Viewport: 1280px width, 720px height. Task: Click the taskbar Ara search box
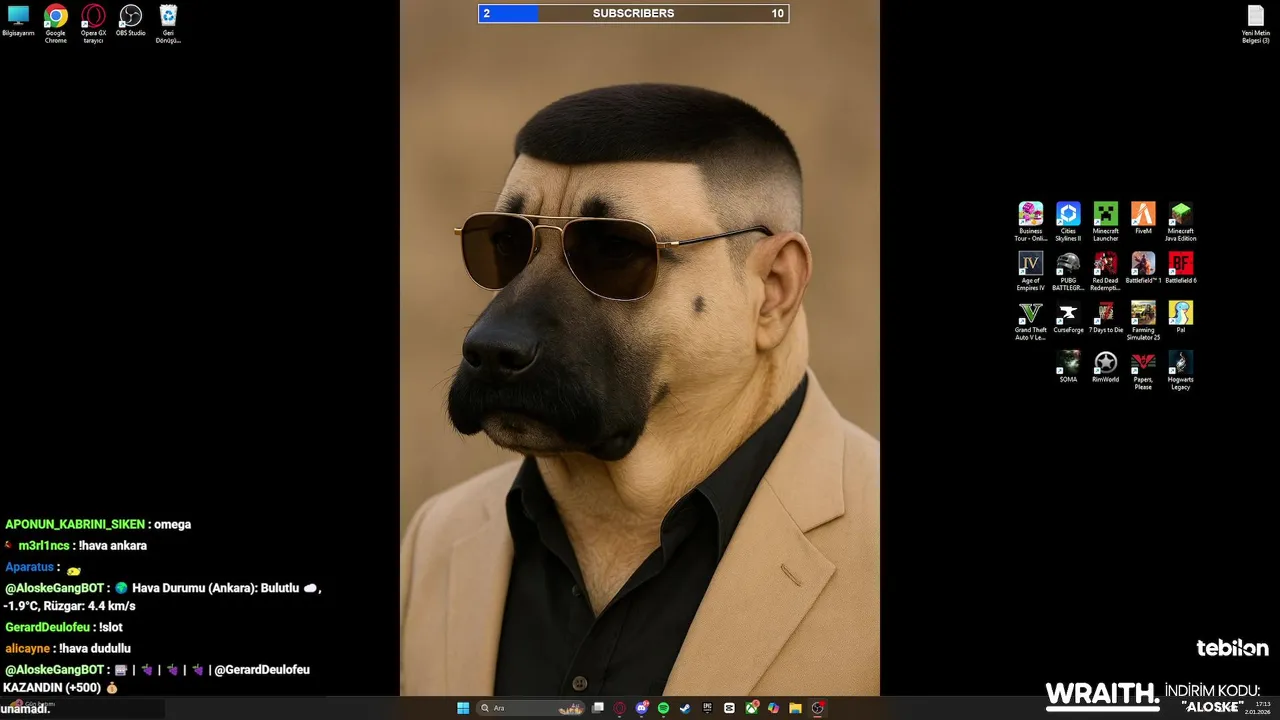(530, 708)
